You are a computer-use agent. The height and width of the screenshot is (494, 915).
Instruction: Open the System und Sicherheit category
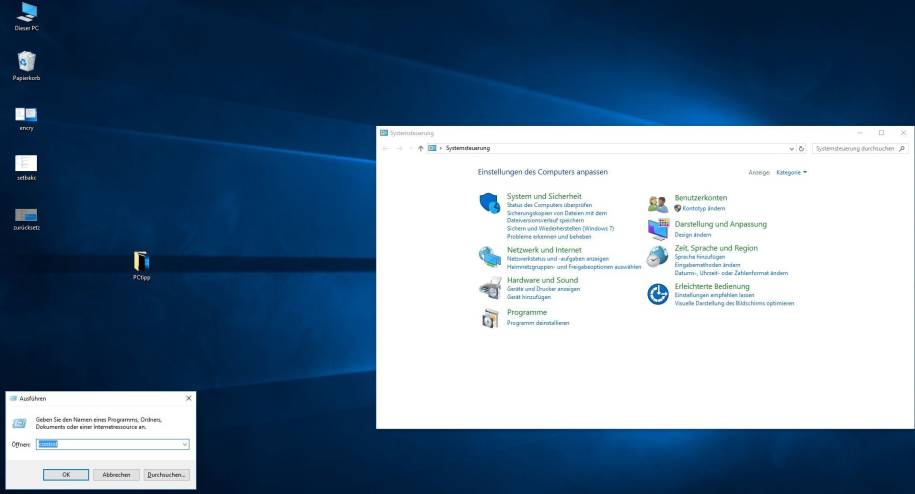pos(544,197)
